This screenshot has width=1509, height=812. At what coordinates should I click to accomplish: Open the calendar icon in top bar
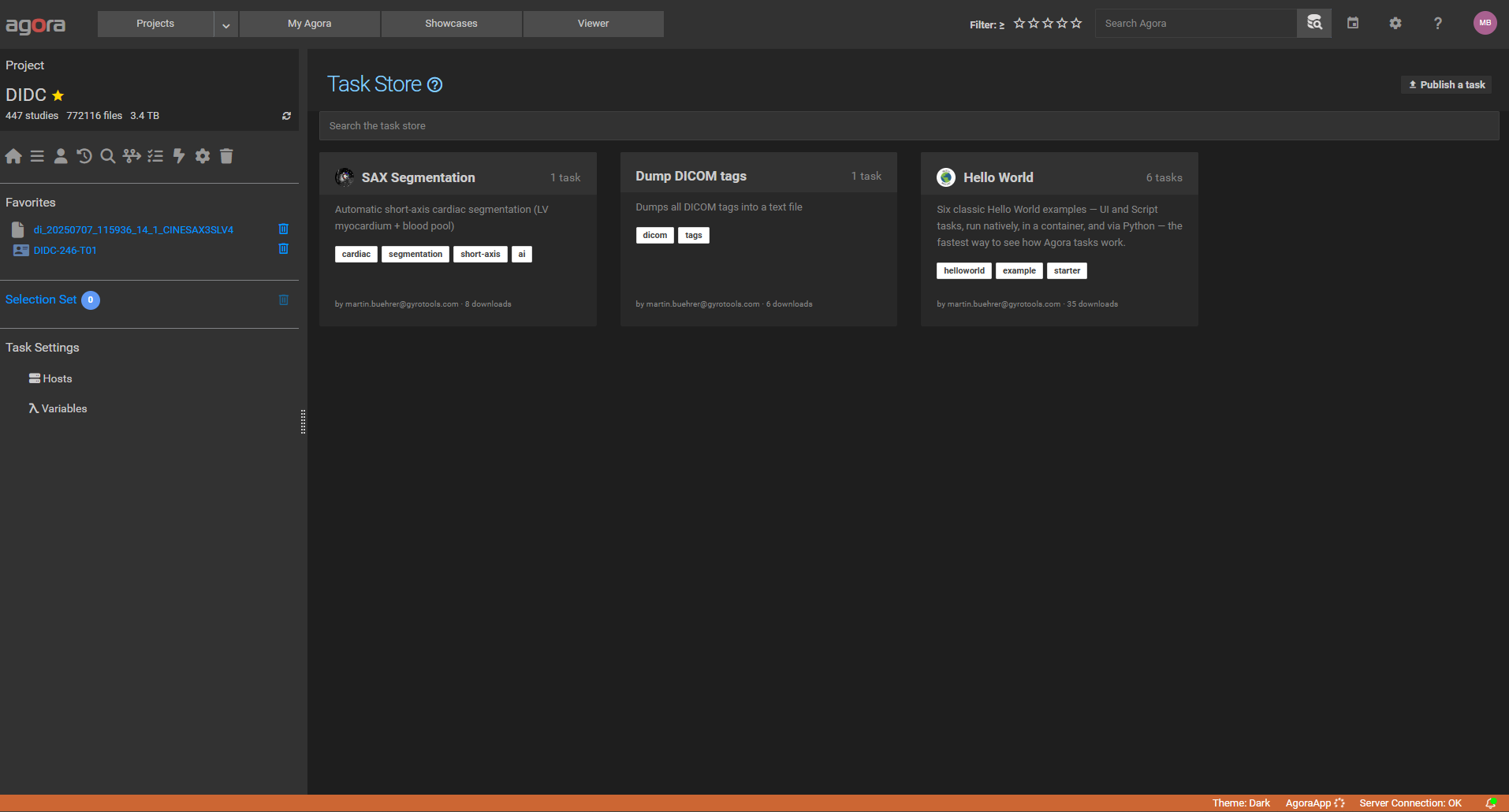1353,23
